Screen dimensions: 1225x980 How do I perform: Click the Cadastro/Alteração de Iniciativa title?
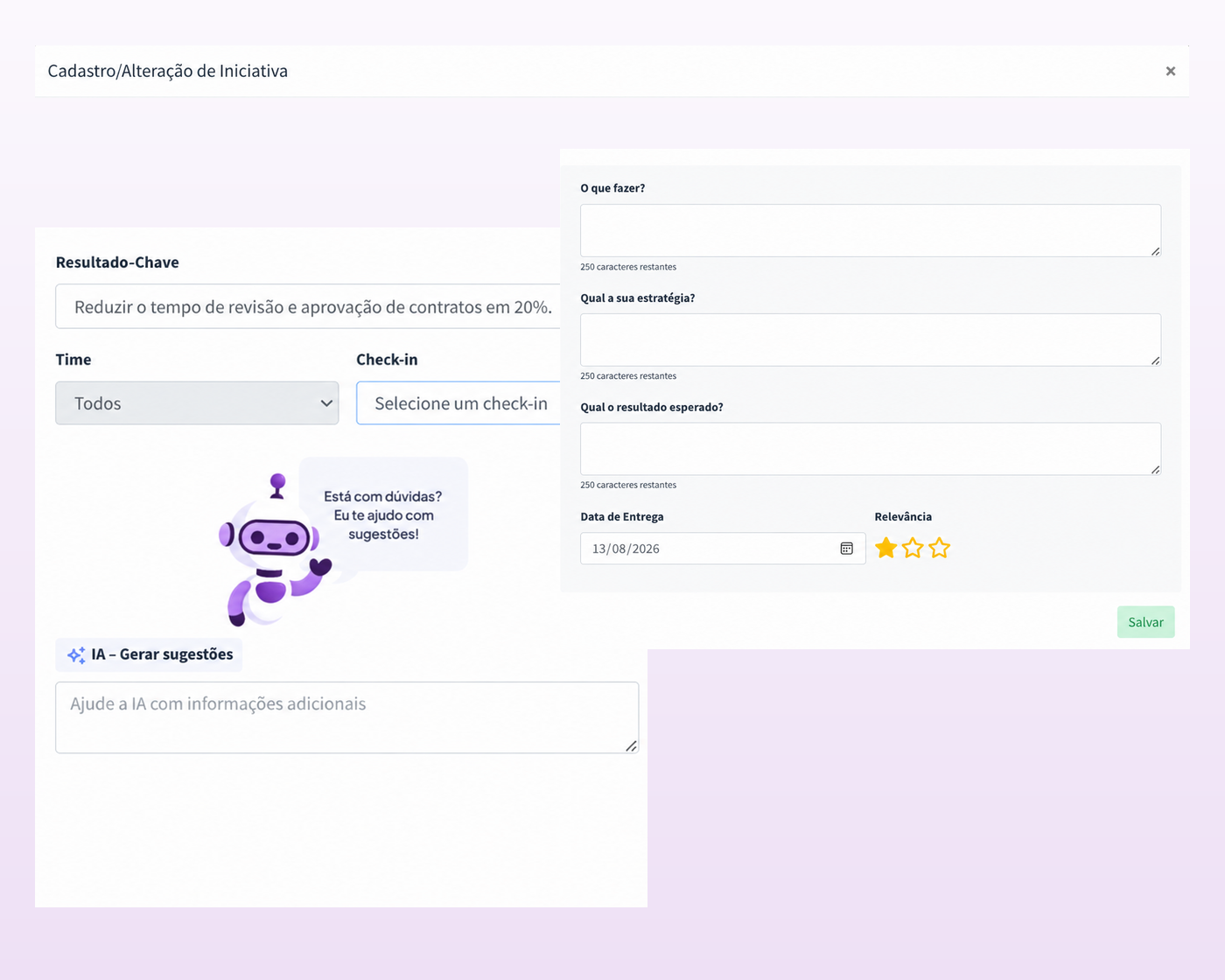(x=167, y=71)
